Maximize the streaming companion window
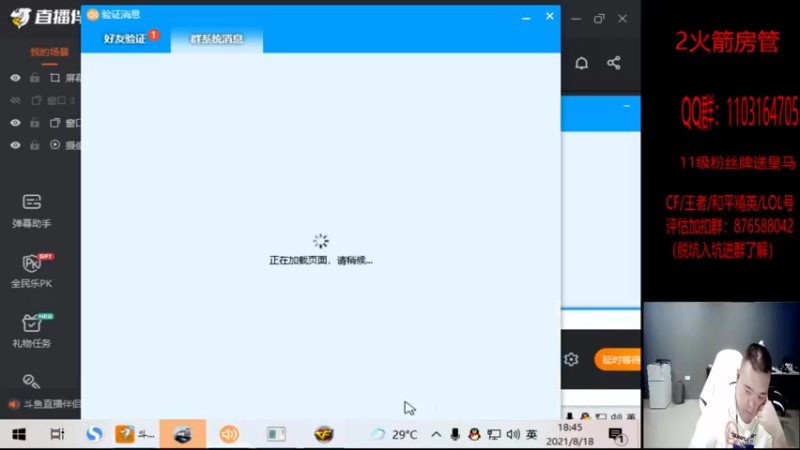The width and height of the screenshot is (800, 450). coord(599,19)
